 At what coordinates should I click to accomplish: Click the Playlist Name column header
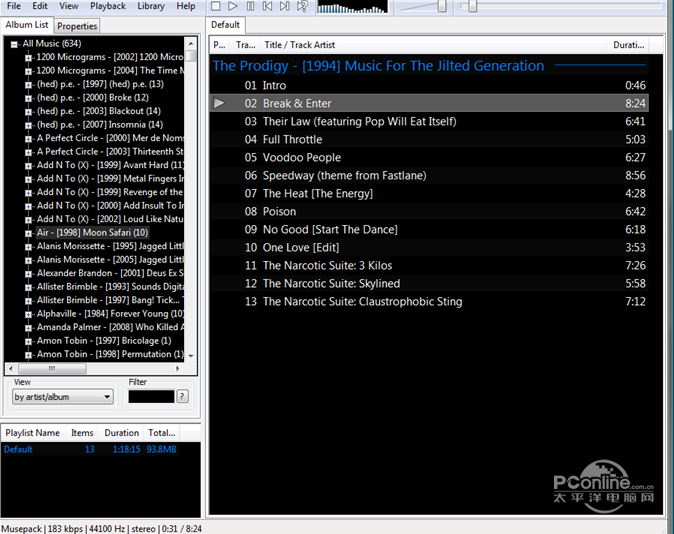(33, 433)
